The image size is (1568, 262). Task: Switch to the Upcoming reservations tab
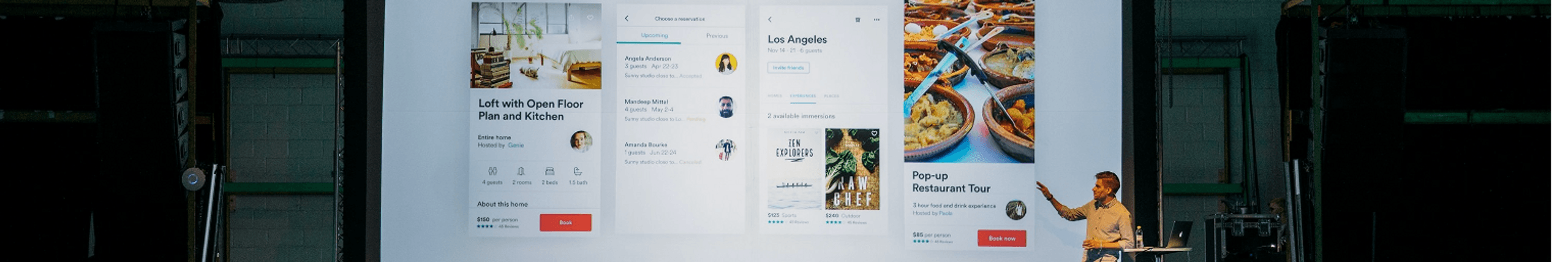click(654, 36)
